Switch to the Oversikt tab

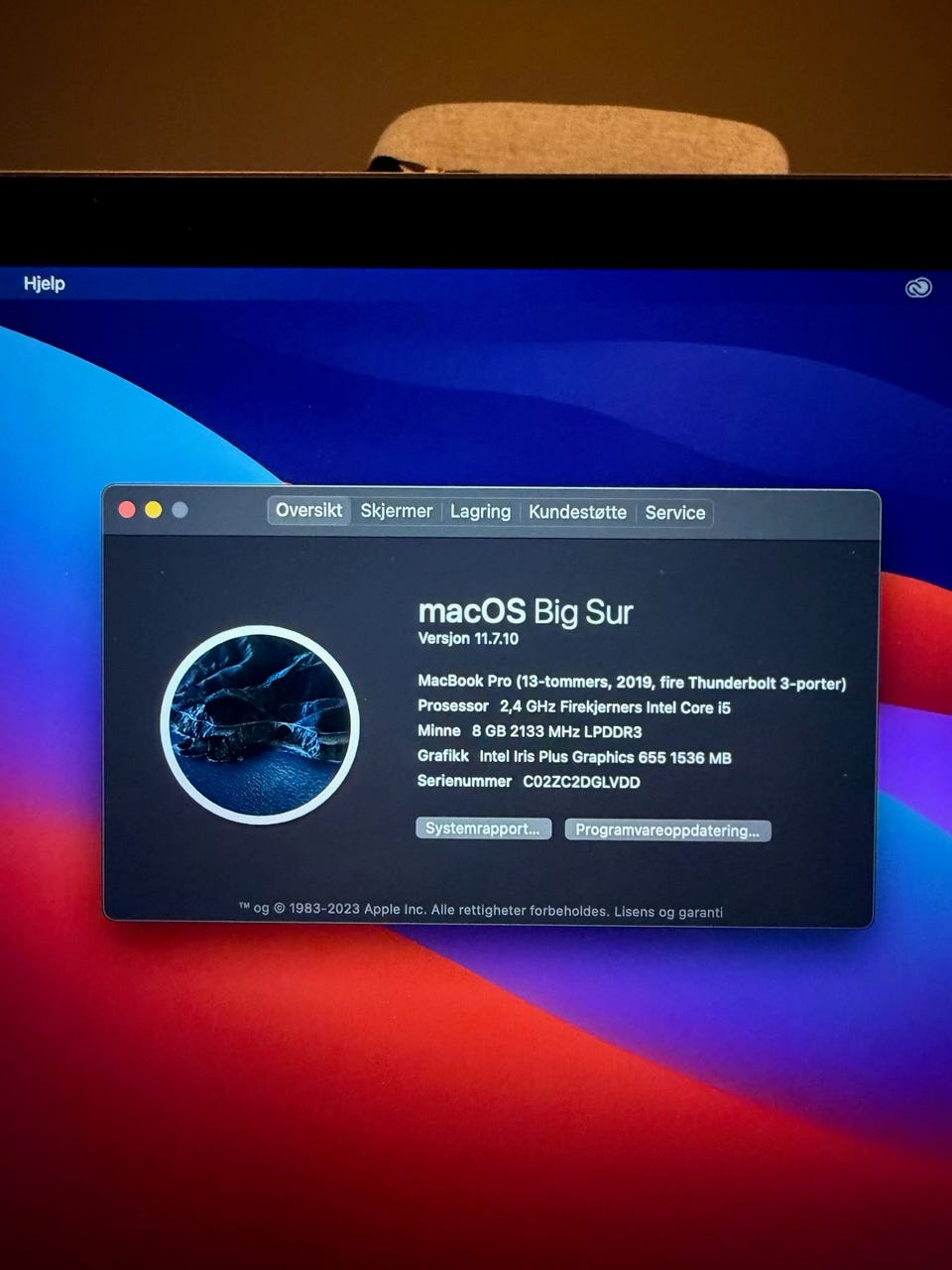pos(308,510)
